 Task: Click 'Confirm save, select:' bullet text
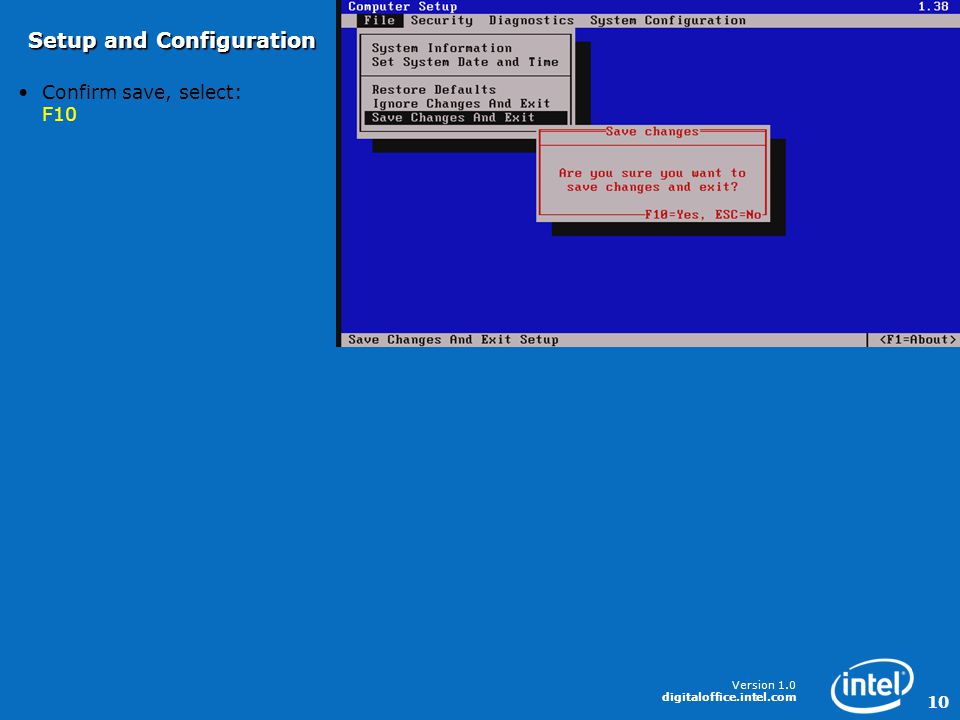point(141,92)
